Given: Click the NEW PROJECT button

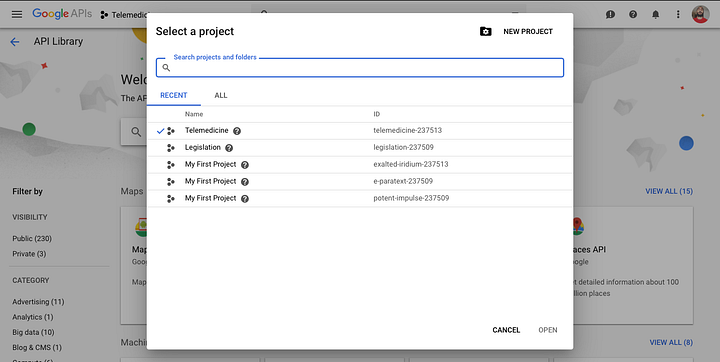Looking at the screenshot, I should [528, 31].
